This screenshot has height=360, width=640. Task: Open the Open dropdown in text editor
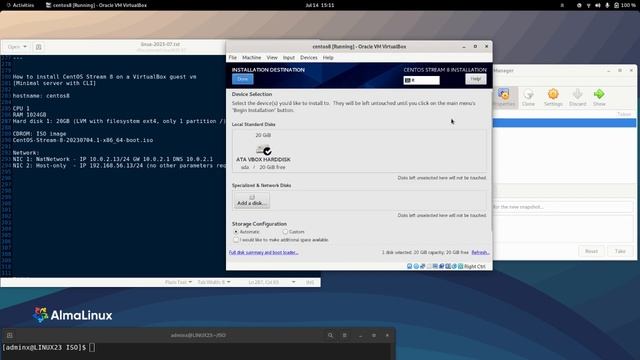(x=17, y=47)
